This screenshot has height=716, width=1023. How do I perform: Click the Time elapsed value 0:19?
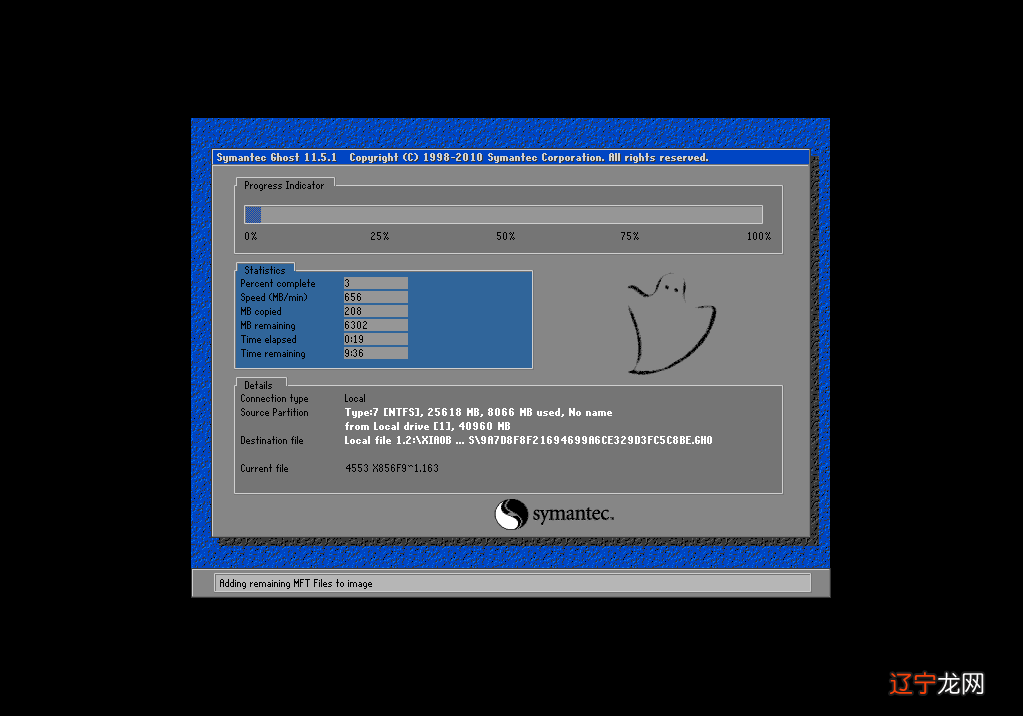point(376,339)
